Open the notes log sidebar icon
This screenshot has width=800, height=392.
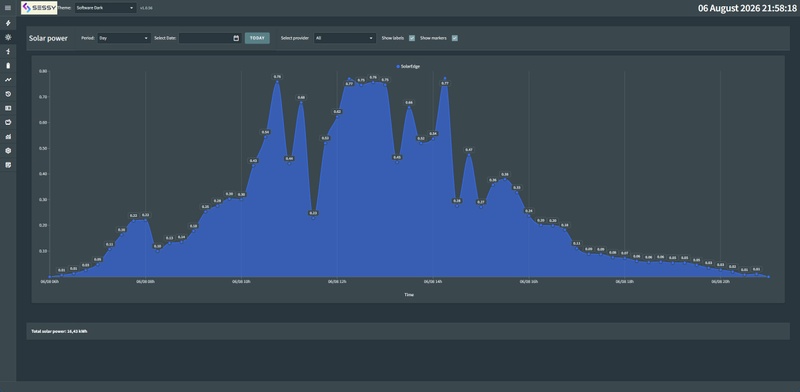pyautogui.click(x=8, y=165)
